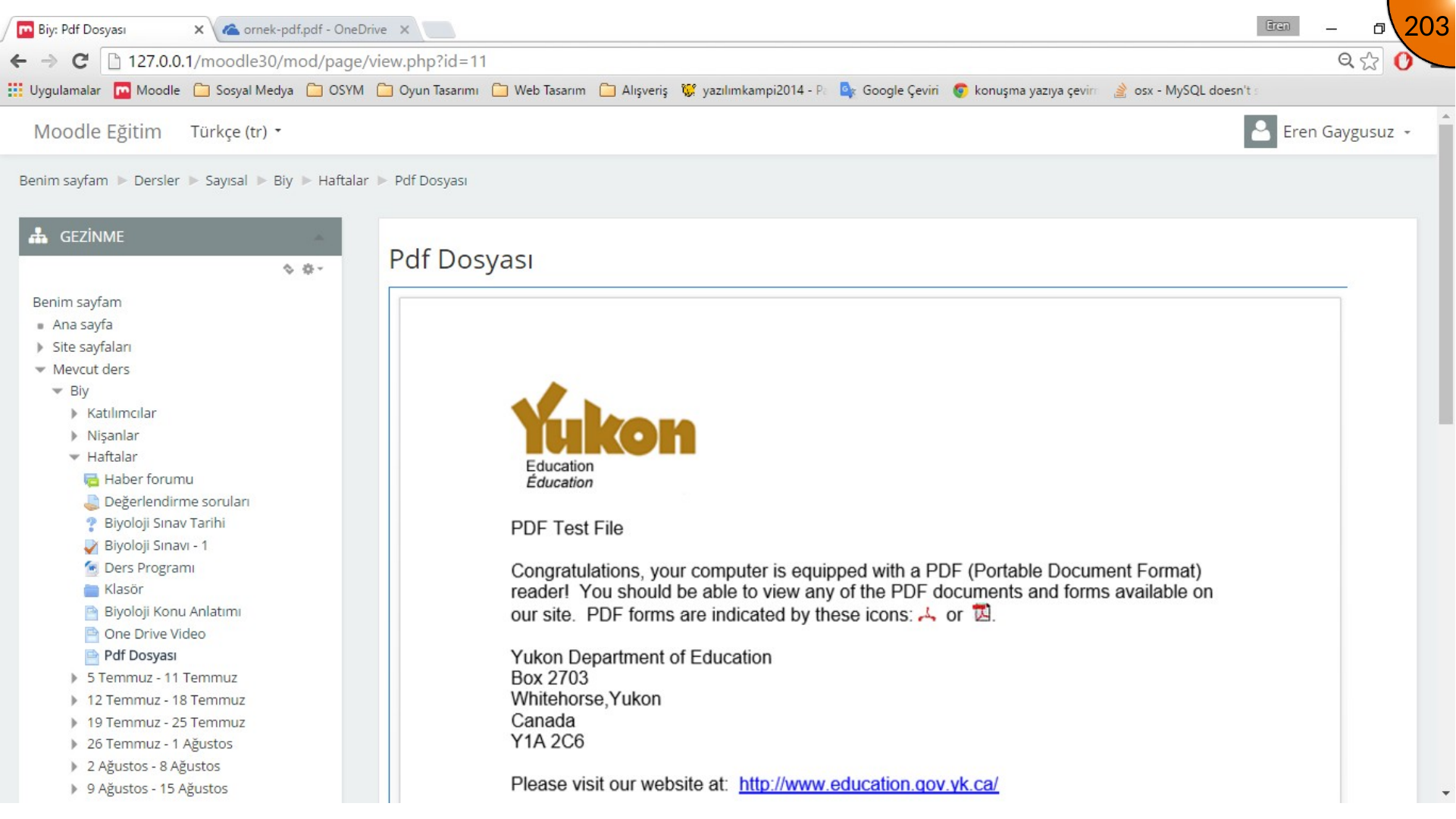Screen dimensions: 1456x819
Task: Open Türkçe (tr) language dropdown
Action: pyautogui.click(x=236, y=132)
